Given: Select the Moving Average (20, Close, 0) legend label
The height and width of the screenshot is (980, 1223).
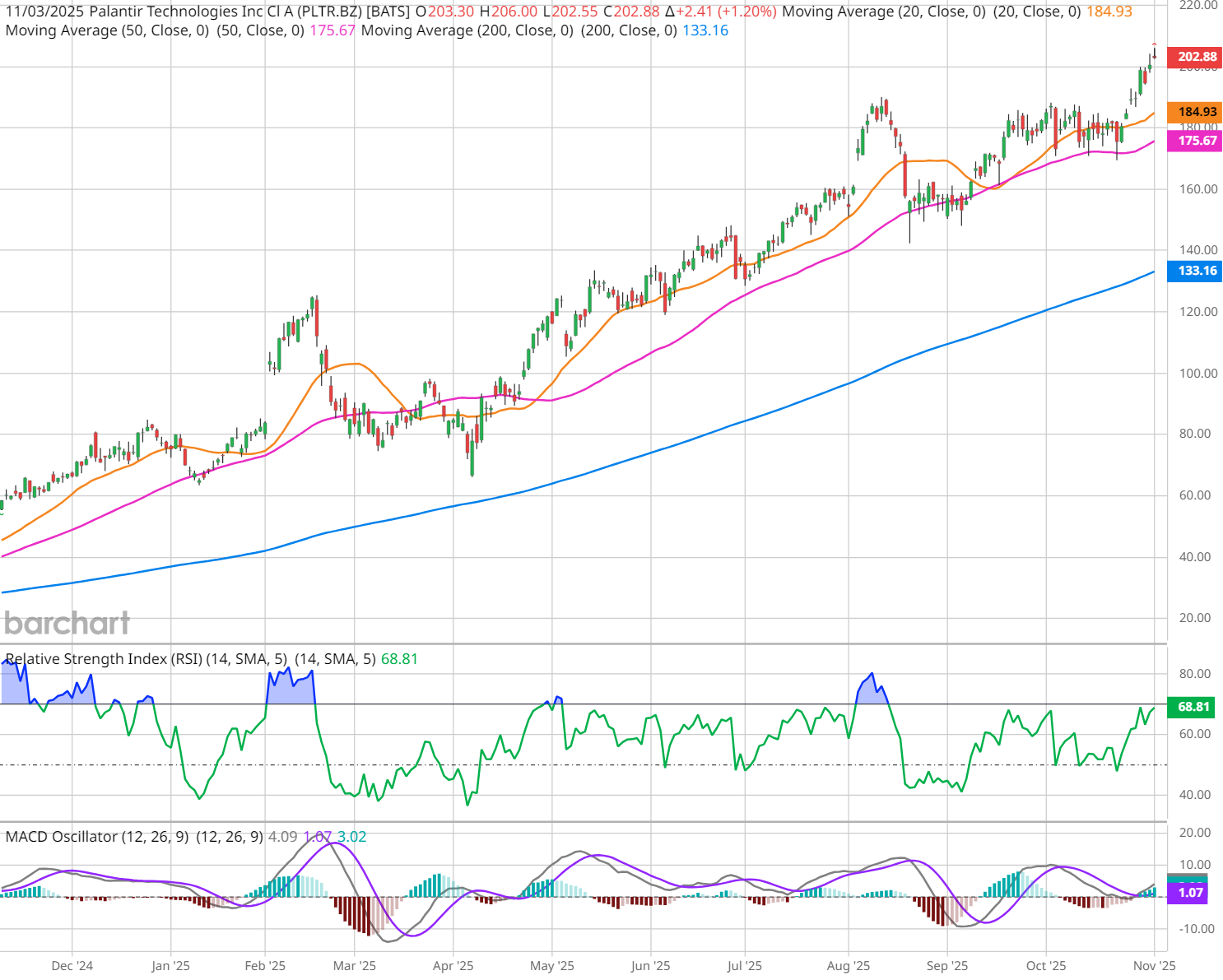Looking at the screenshot, I should pyautogui.click(x=884, y=12).
